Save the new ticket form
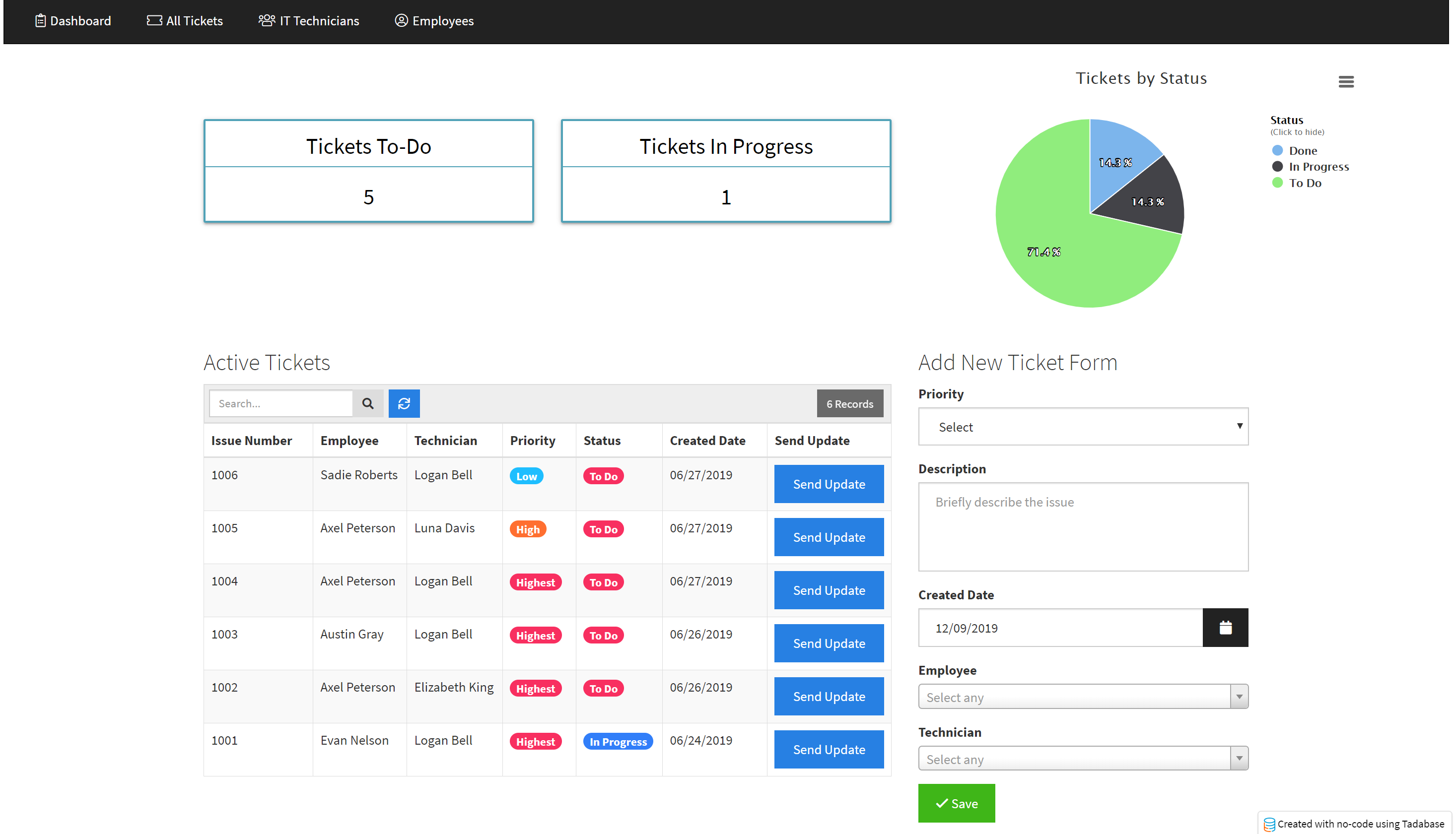The height and width of the screenshot is (834, 1456). [x=956, y=803]
